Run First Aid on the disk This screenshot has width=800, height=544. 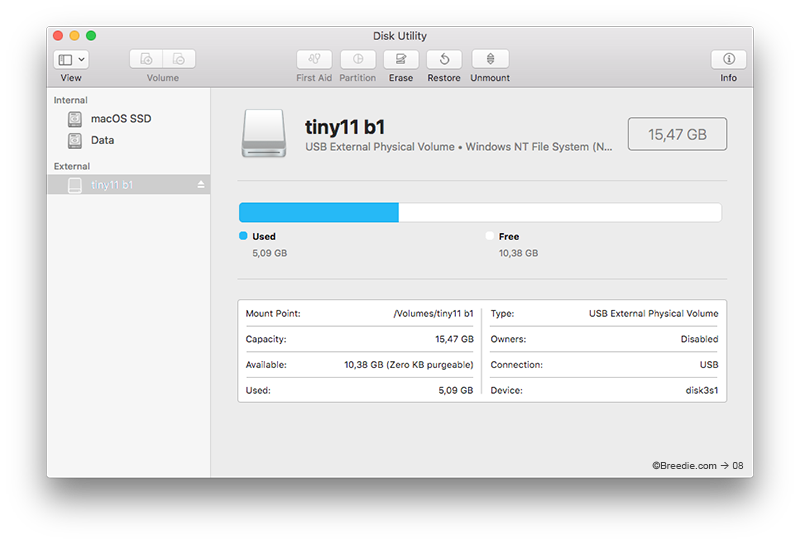point(314,59)
